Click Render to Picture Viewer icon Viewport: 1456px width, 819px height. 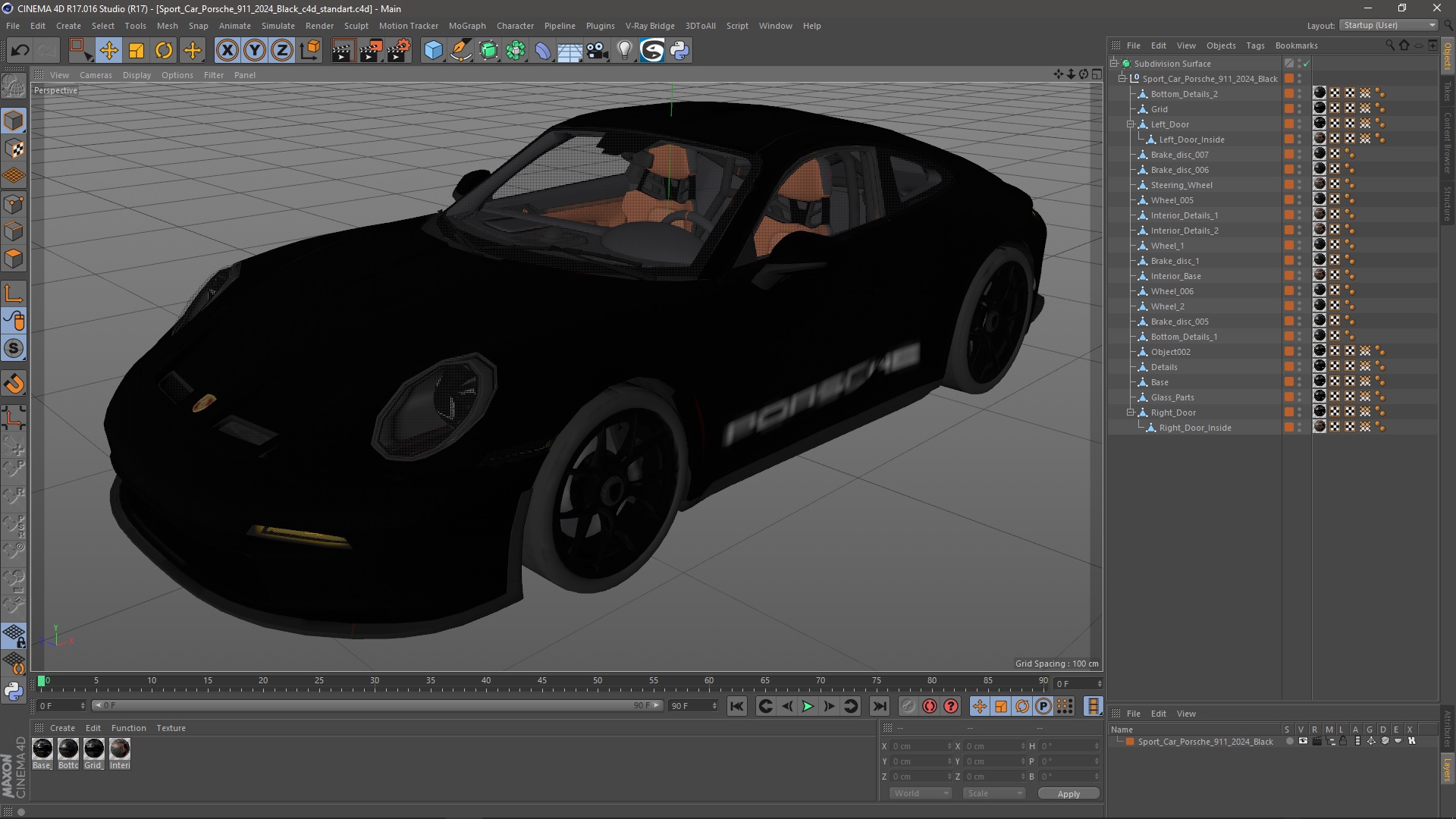pyautogui.click(x=371, y=50)
